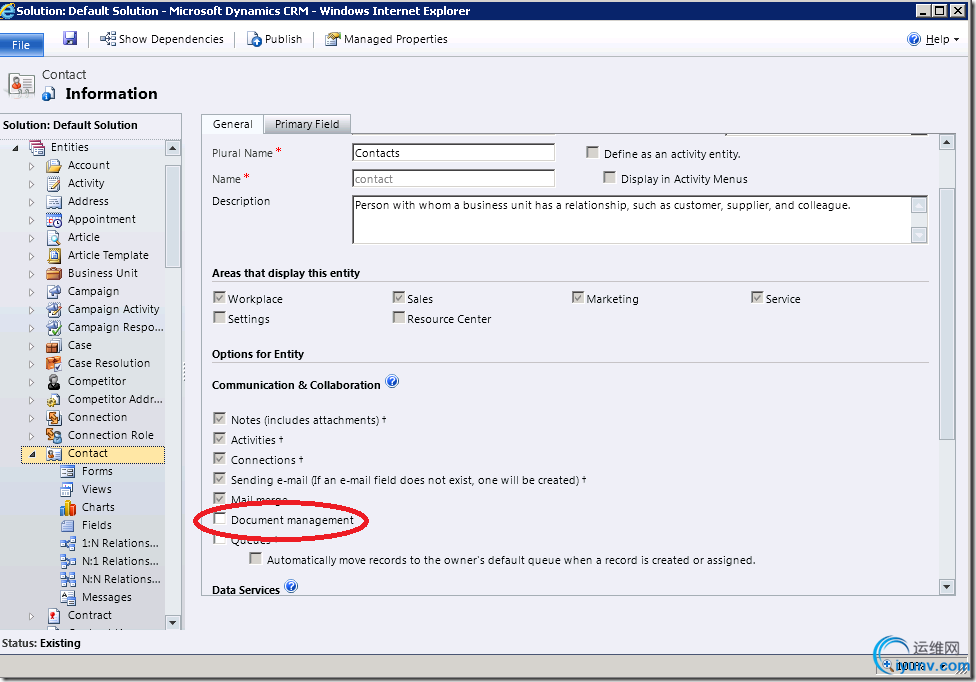Click the Help link text
This screenshot has height=682, width=976.
point(937,39)
